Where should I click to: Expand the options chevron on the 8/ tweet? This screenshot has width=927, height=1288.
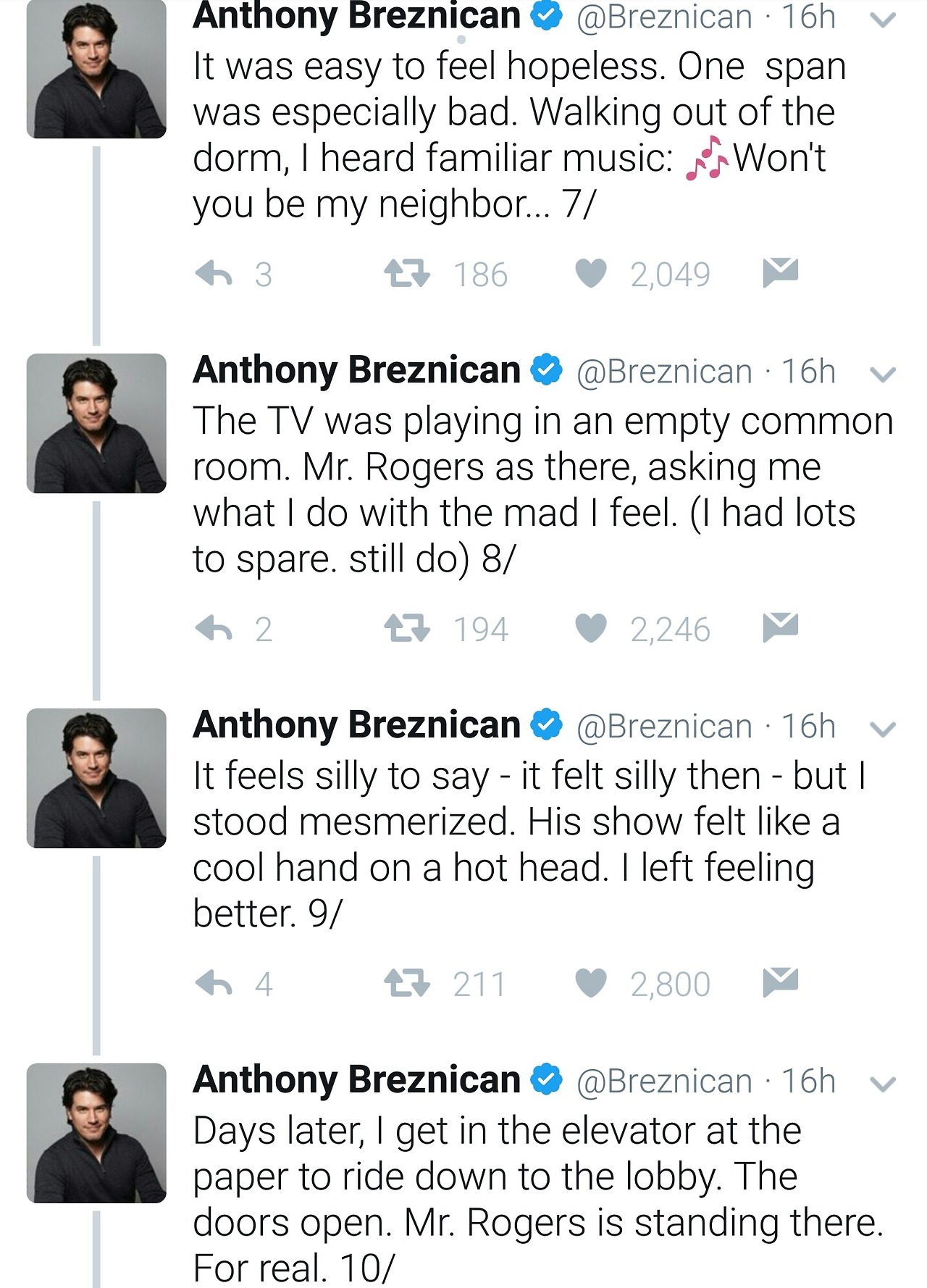click(x=883, y=375)
